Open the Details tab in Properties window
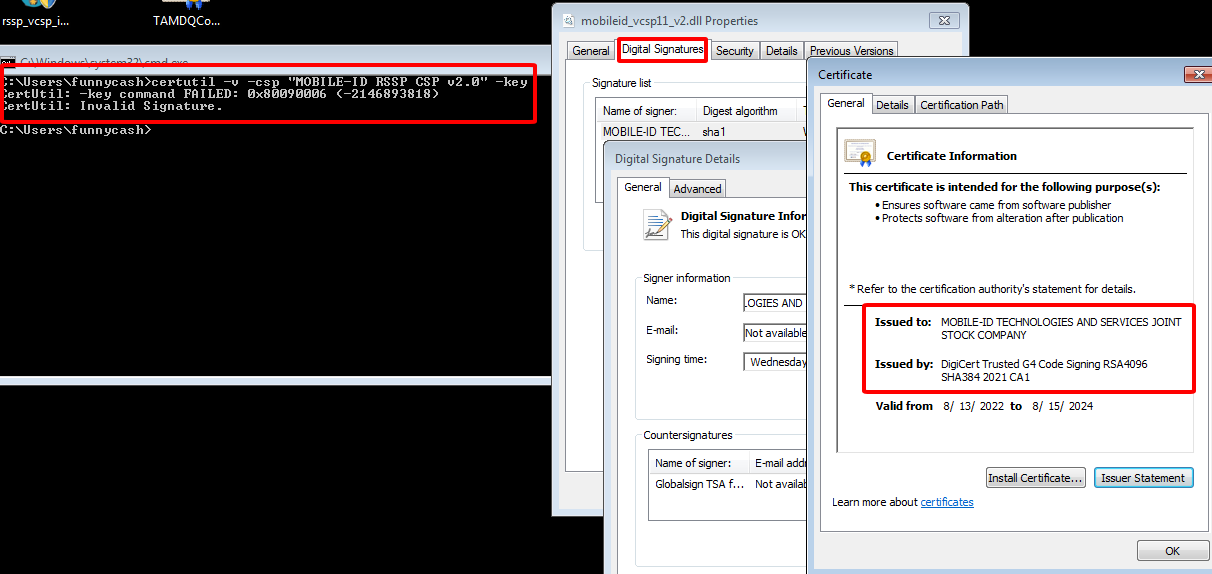1212x574 pixels. coord(782,51)
